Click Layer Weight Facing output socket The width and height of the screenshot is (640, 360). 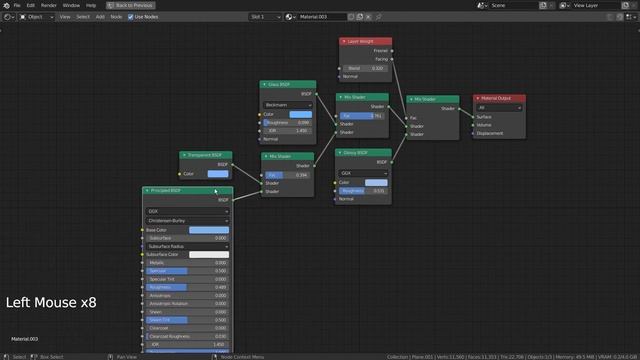coord(392,59)
